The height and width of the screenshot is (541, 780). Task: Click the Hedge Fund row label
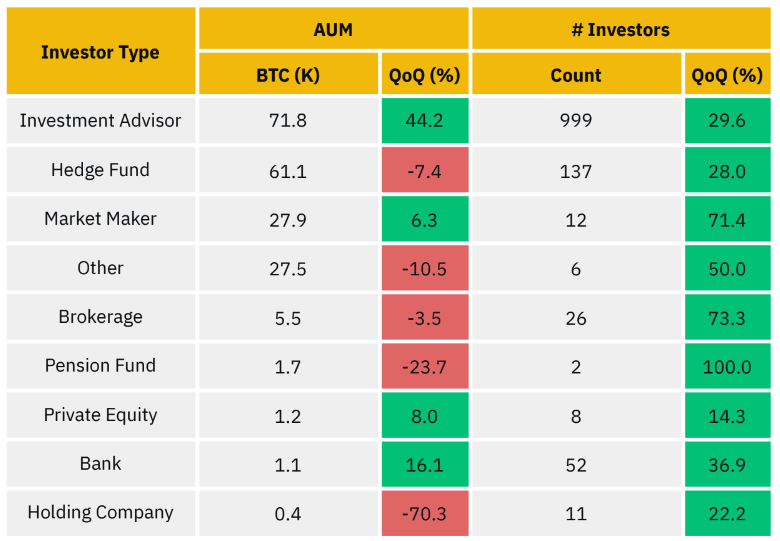100,170
